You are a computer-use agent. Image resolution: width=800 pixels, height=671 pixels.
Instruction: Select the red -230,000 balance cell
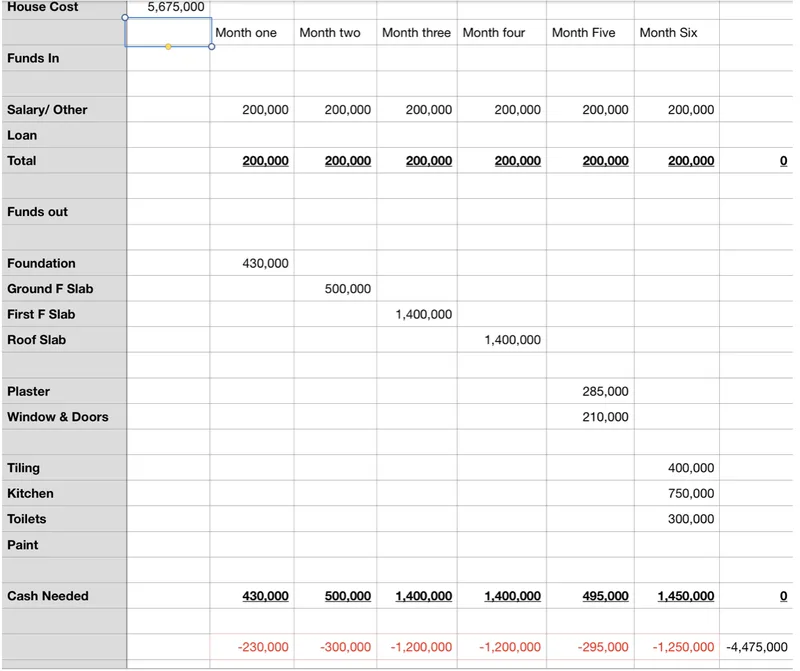click(252, 647)
